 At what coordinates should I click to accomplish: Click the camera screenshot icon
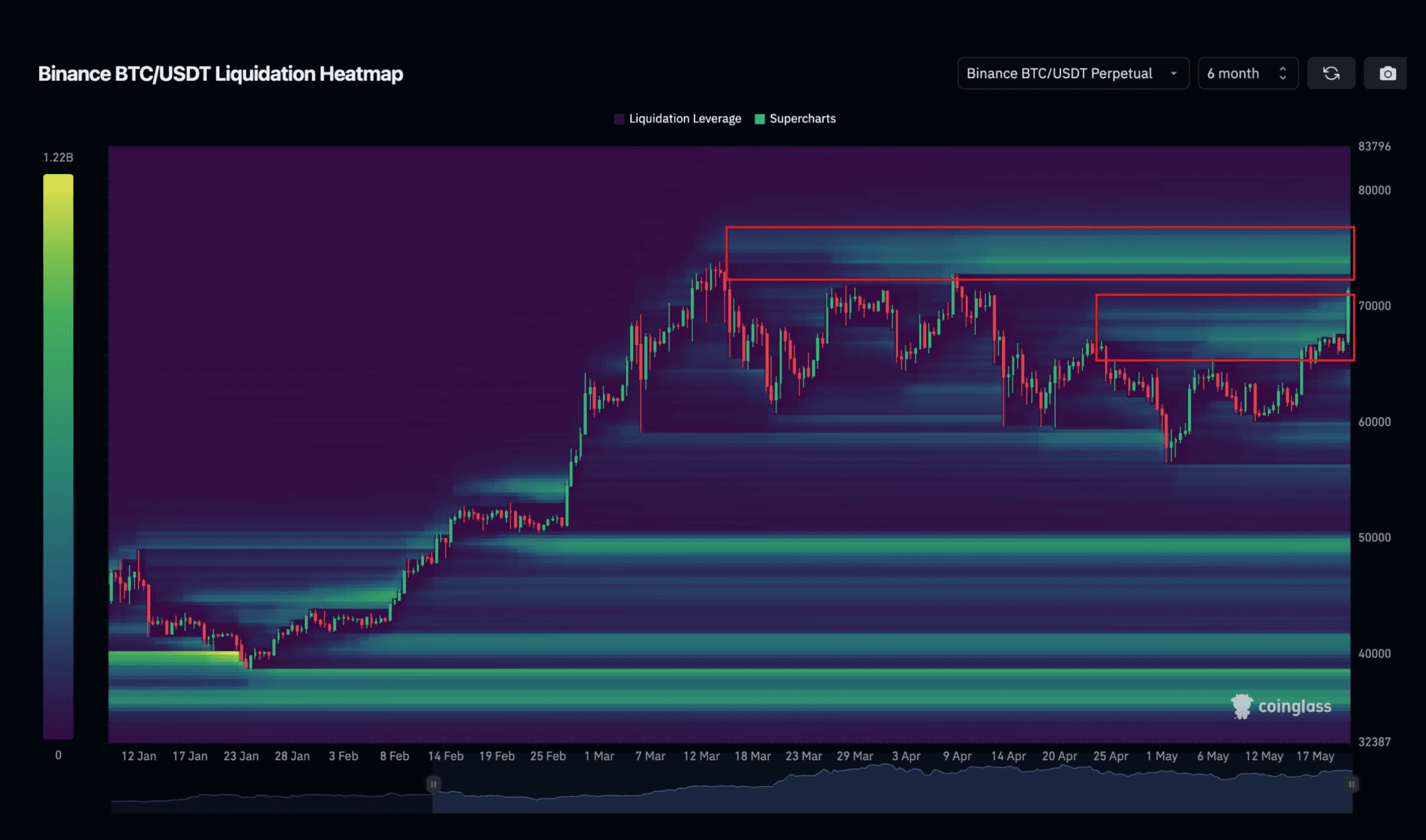(1387, 73)
